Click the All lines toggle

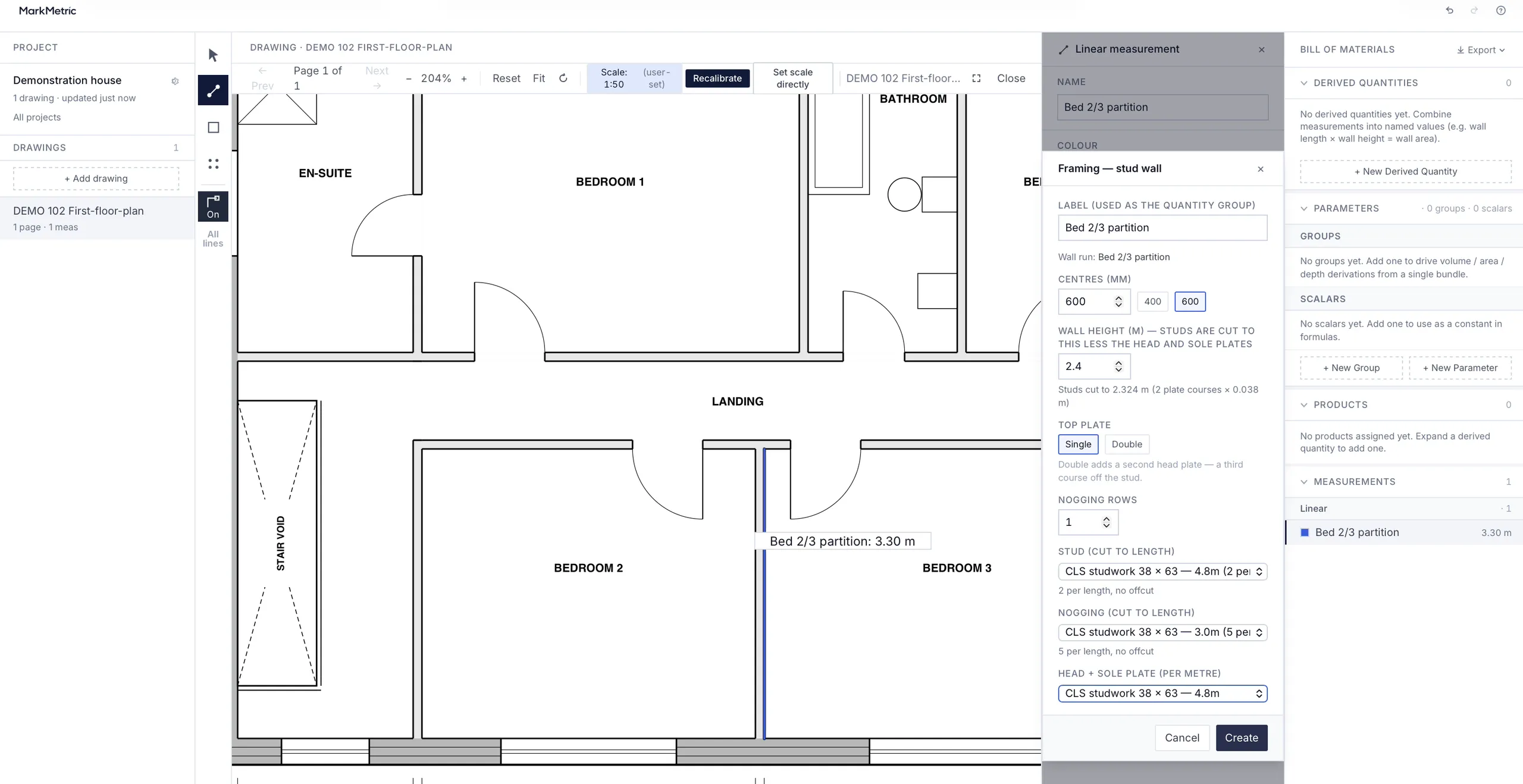[213, 239]
